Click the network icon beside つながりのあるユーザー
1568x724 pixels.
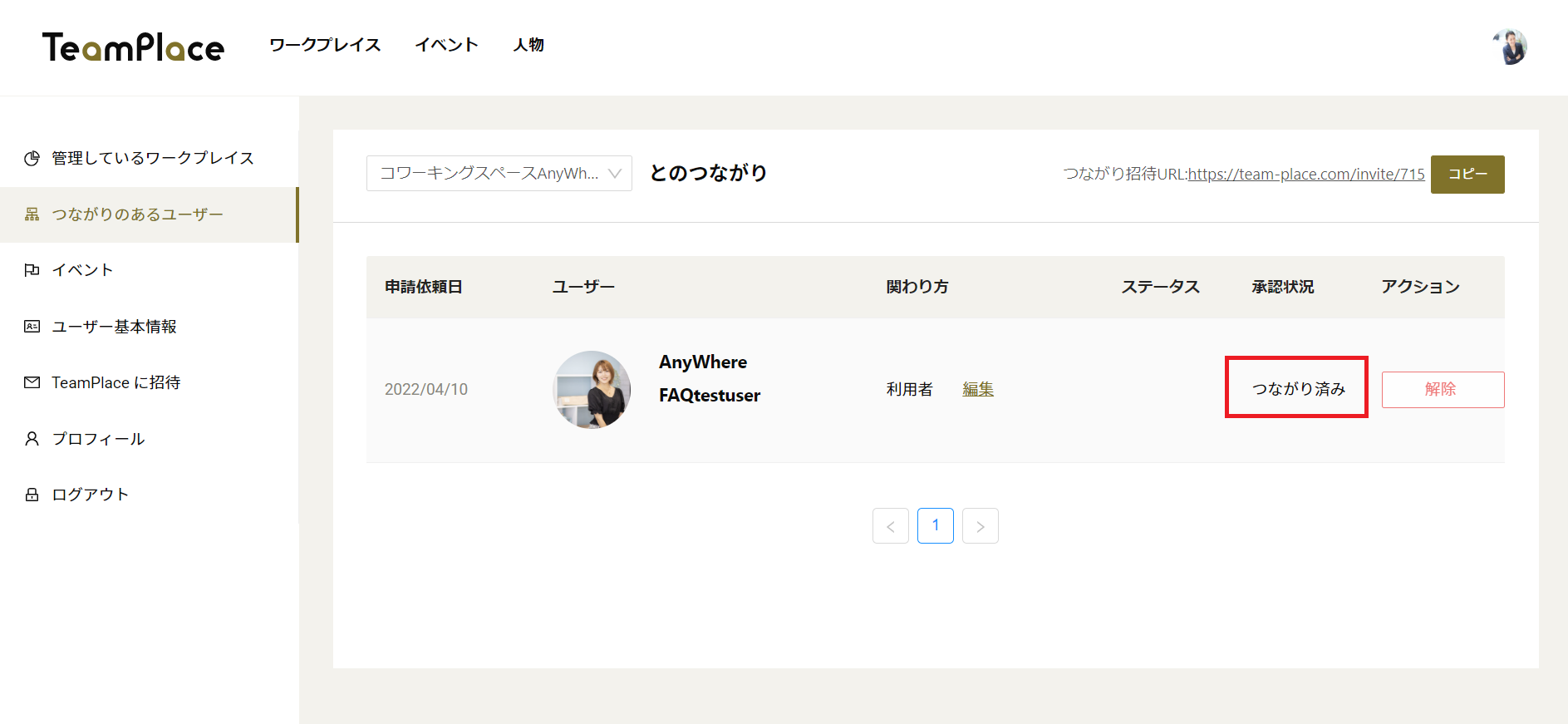coord(32,214)
